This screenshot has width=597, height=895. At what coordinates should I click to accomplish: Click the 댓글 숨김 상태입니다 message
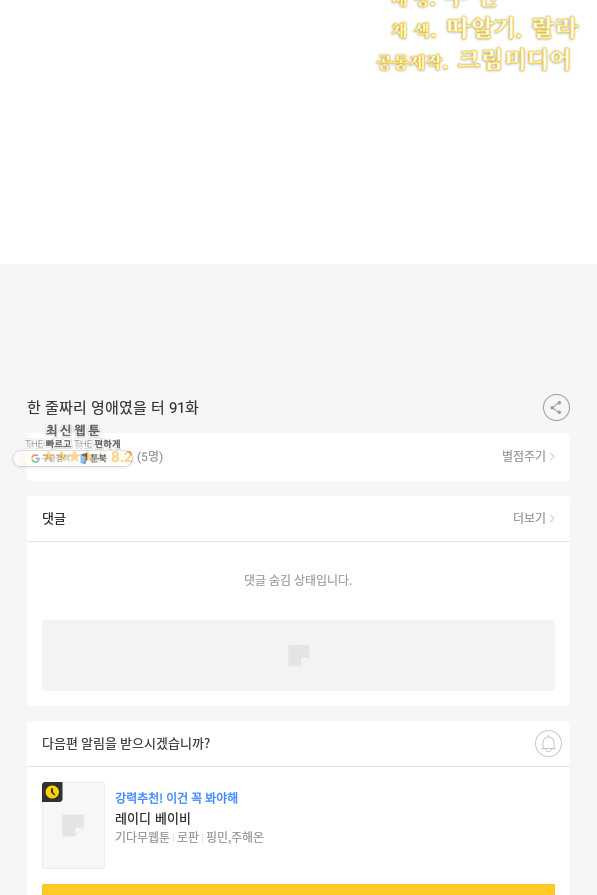[x=298, y=580]
